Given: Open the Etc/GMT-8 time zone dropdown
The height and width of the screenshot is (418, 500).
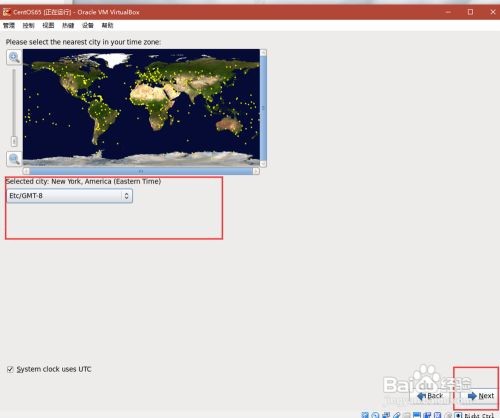Looking at the screenshot, I should click(69, 196).
